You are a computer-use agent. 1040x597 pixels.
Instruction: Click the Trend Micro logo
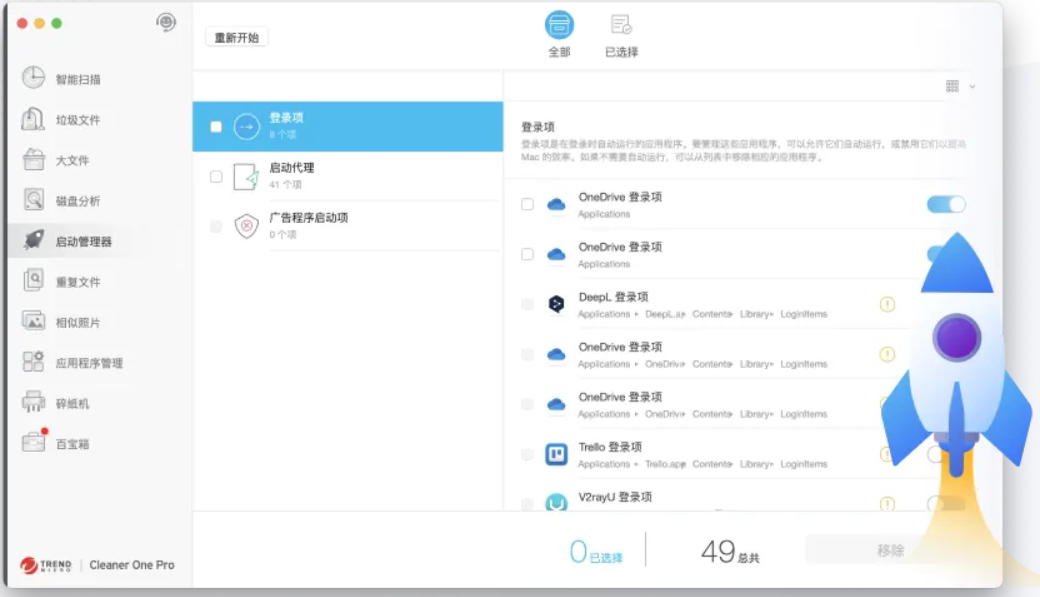pos(46,565)
